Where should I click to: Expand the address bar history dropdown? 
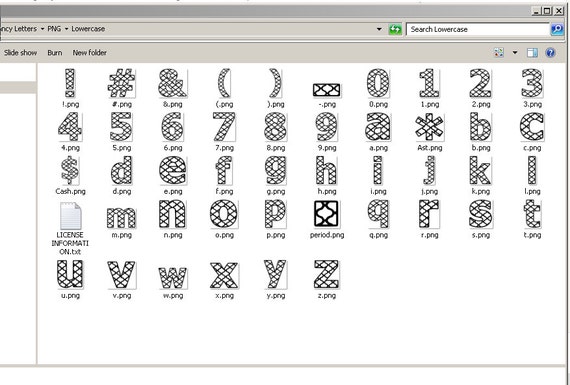[379, 29]
